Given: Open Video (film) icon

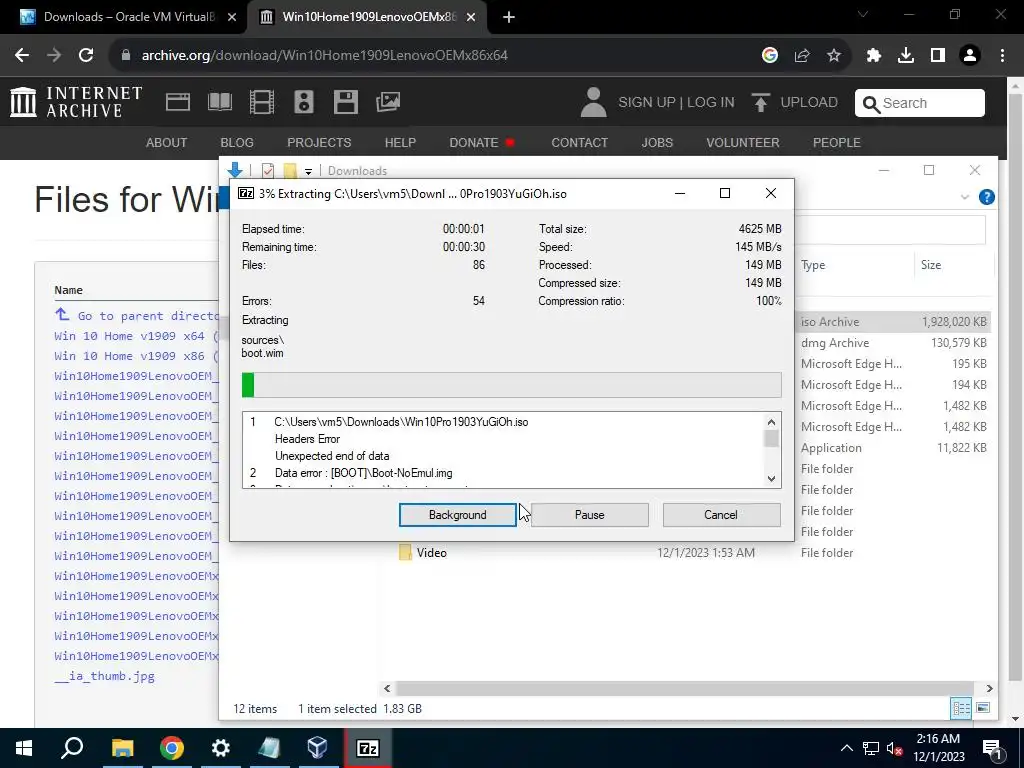Looking at the screenshot, I should coord(262,102).
